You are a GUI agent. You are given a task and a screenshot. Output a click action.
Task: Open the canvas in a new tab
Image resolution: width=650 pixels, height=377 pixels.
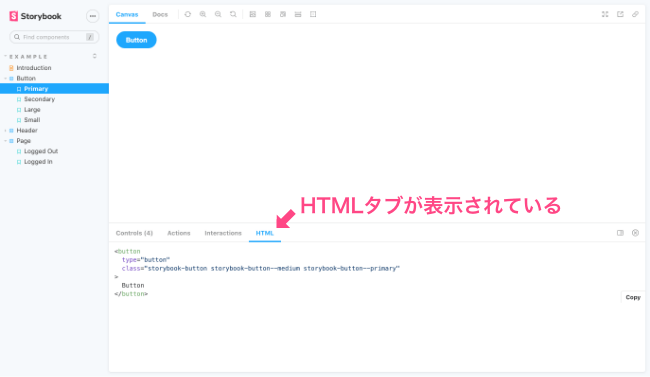[620, 14]
